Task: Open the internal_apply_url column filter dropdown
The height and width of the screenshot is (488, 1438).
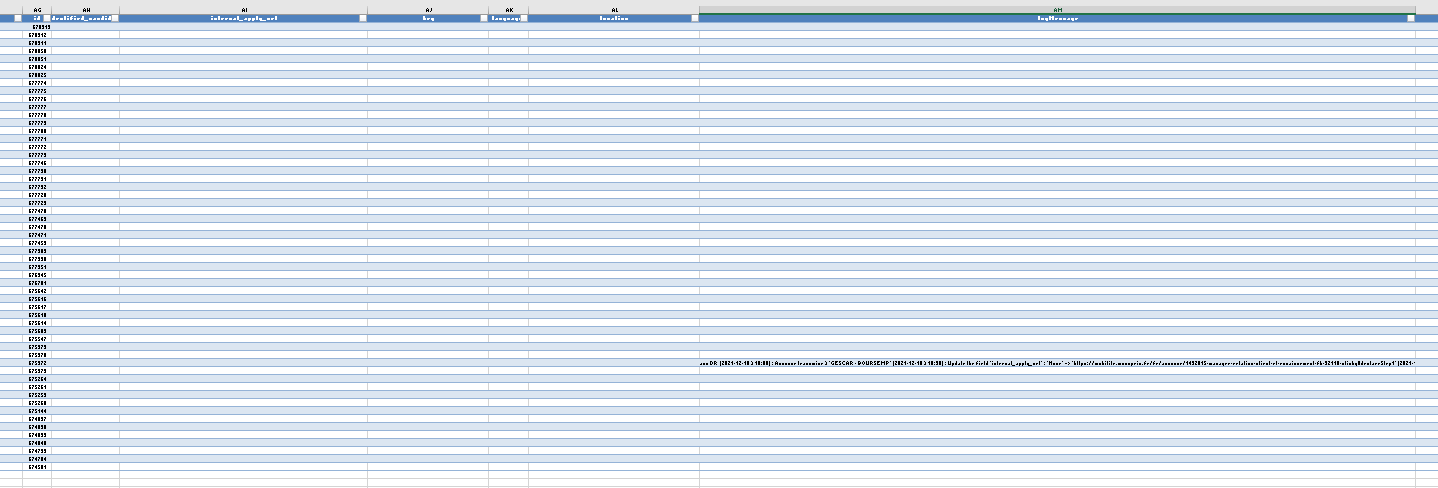Action: 362,18
